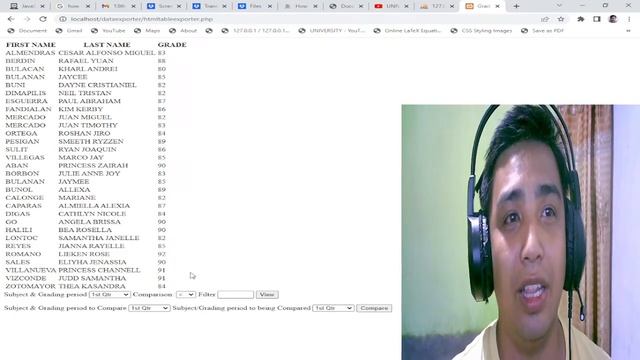Viewport: 640px width, 360px height.
Task: Click the webcam video overlay
Action: 520,232
